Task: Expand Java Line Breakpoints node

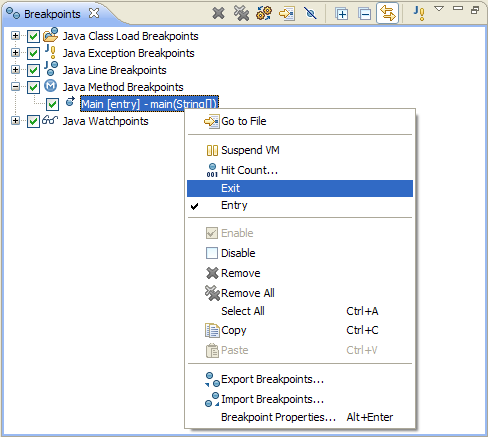Action: (x=15, y=69)
